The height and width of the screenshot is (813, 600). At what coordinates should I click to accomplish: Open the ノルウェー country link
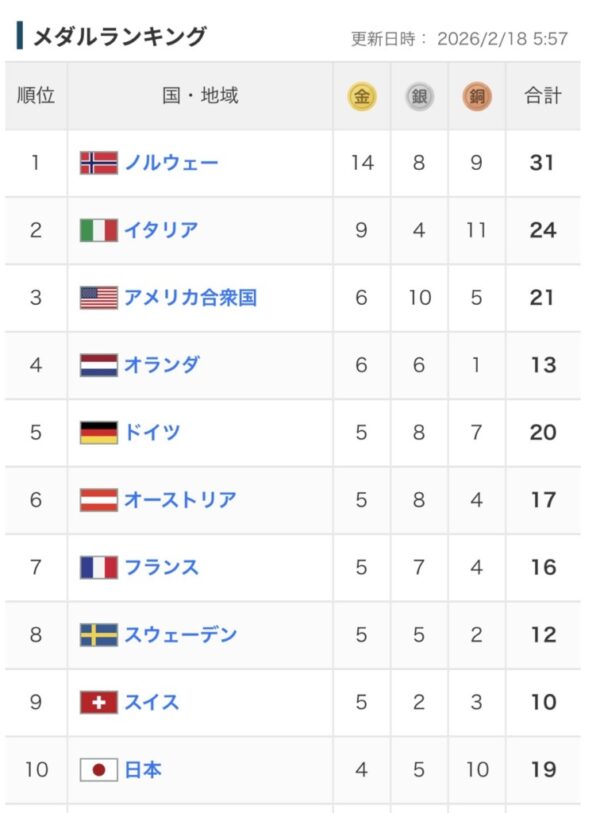click(171, 163)
